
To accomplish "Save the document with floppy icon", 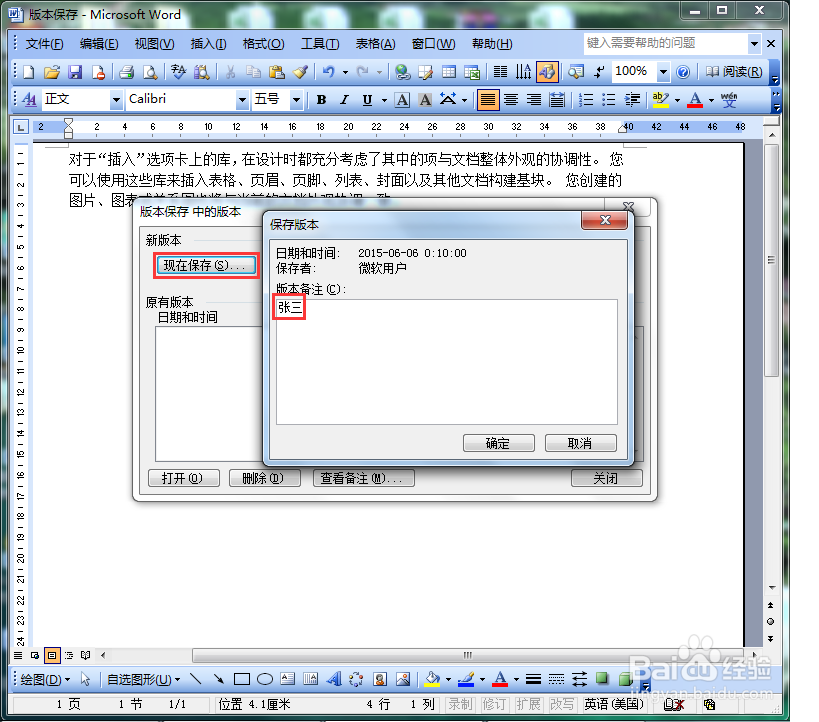I will coord(75,72).
